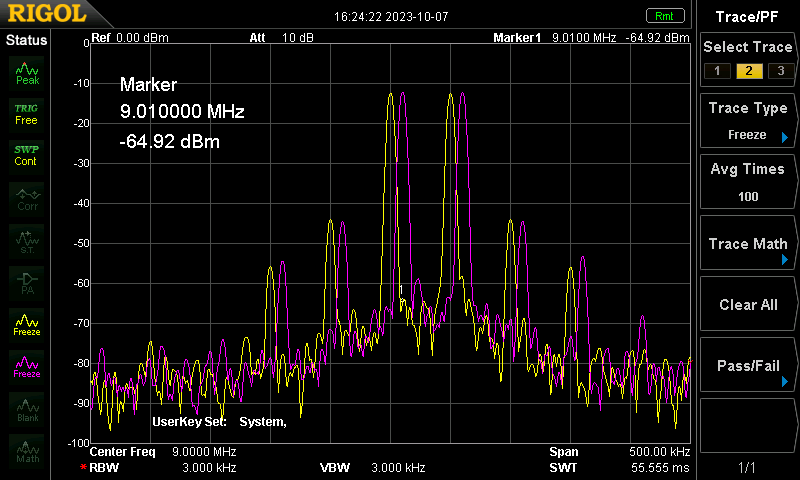Screen dimensions: 800x480
Task: Click the Rmt remote indicator
Action: click(663, 15)
